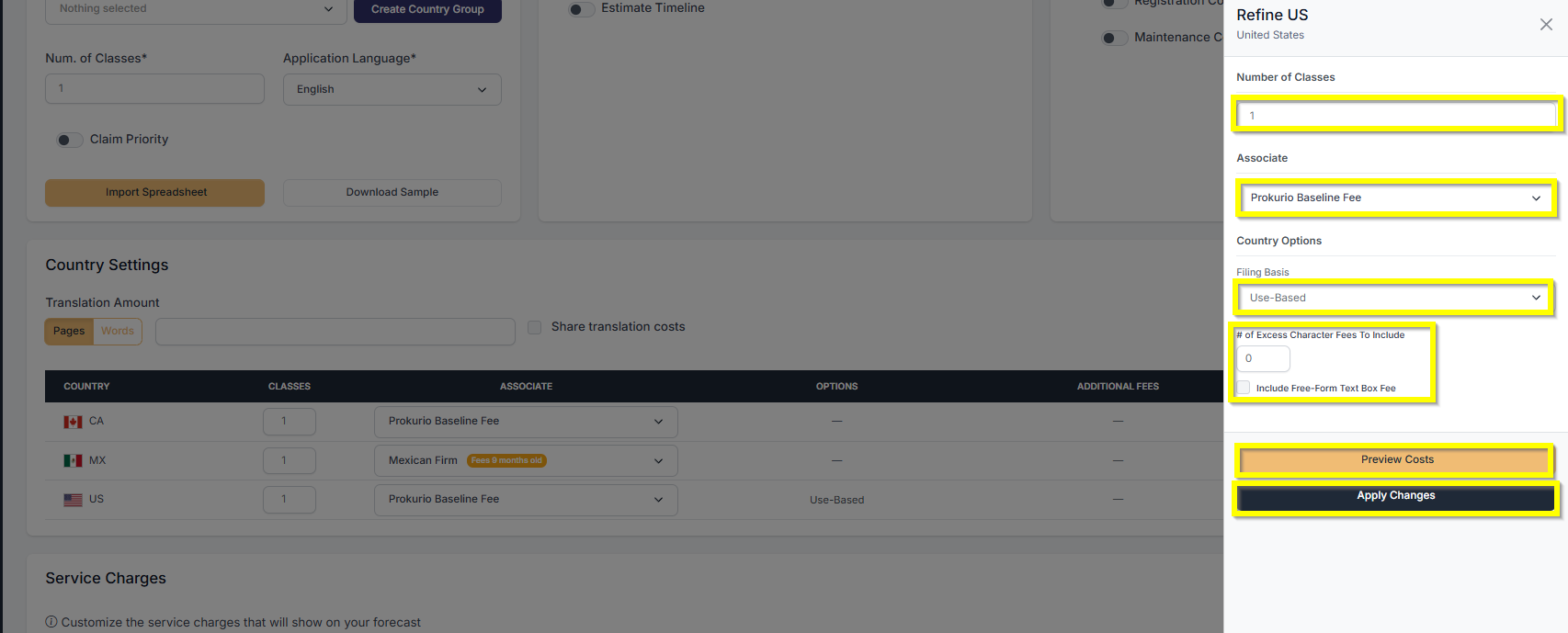
Task: Open the Associate dropdown in Refine panel
Action: pos(1394,198)
